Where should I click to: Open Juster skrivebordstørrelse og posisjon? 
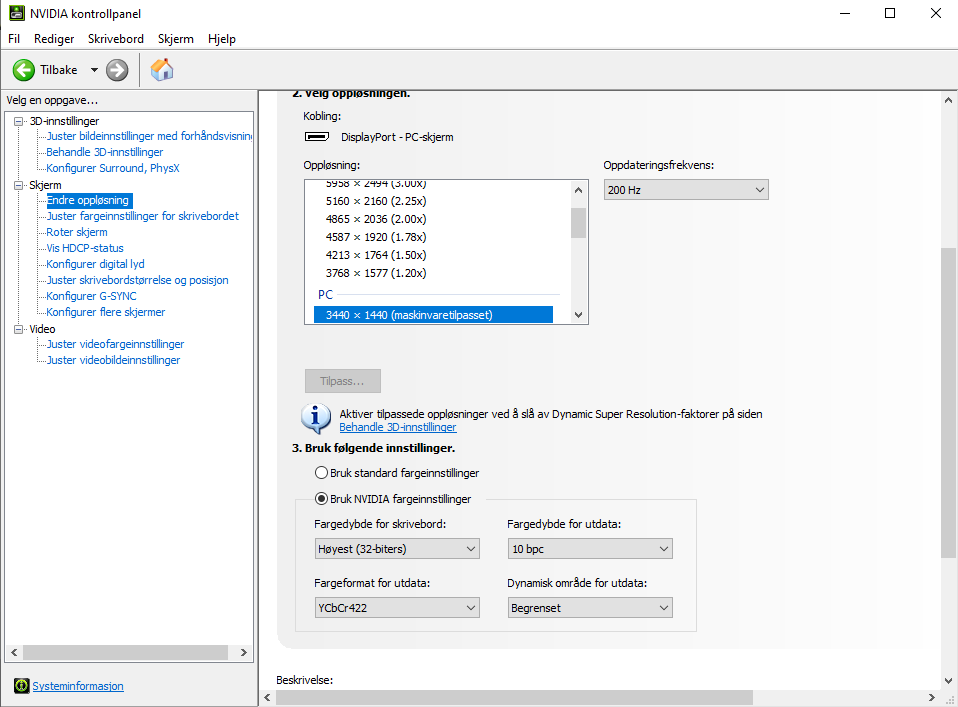click(x=137, y=279)
